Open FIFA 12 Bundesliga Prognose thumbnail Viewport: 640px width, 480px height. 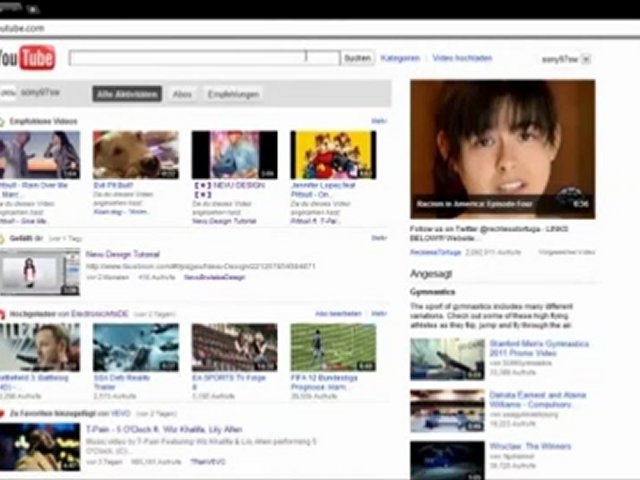[x=333, y=346]
